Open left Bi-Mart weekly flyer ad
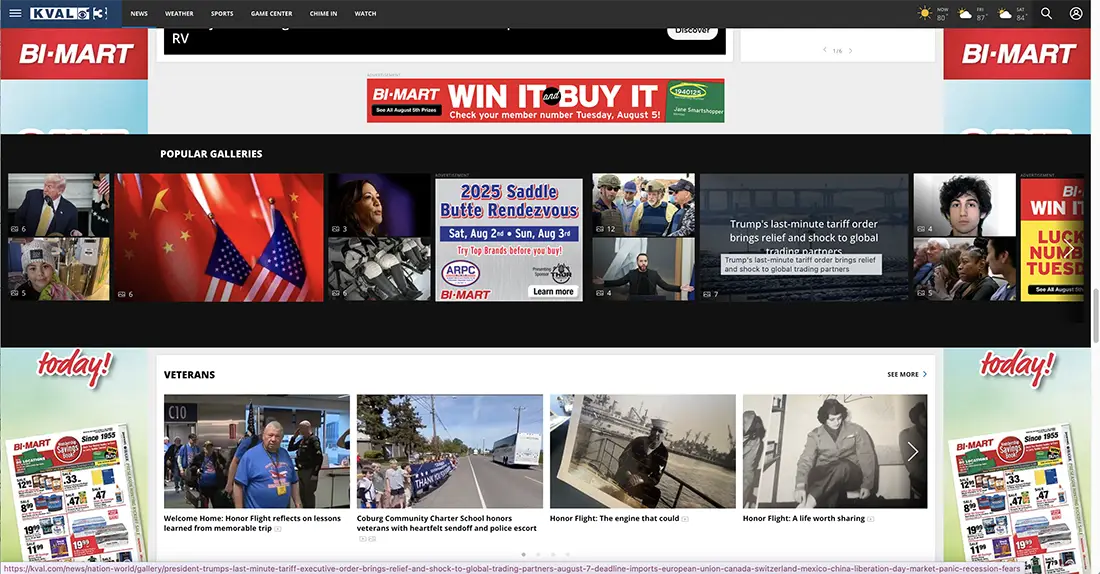Viewport: 1100px width, 574px height. [x=74, y=495]
